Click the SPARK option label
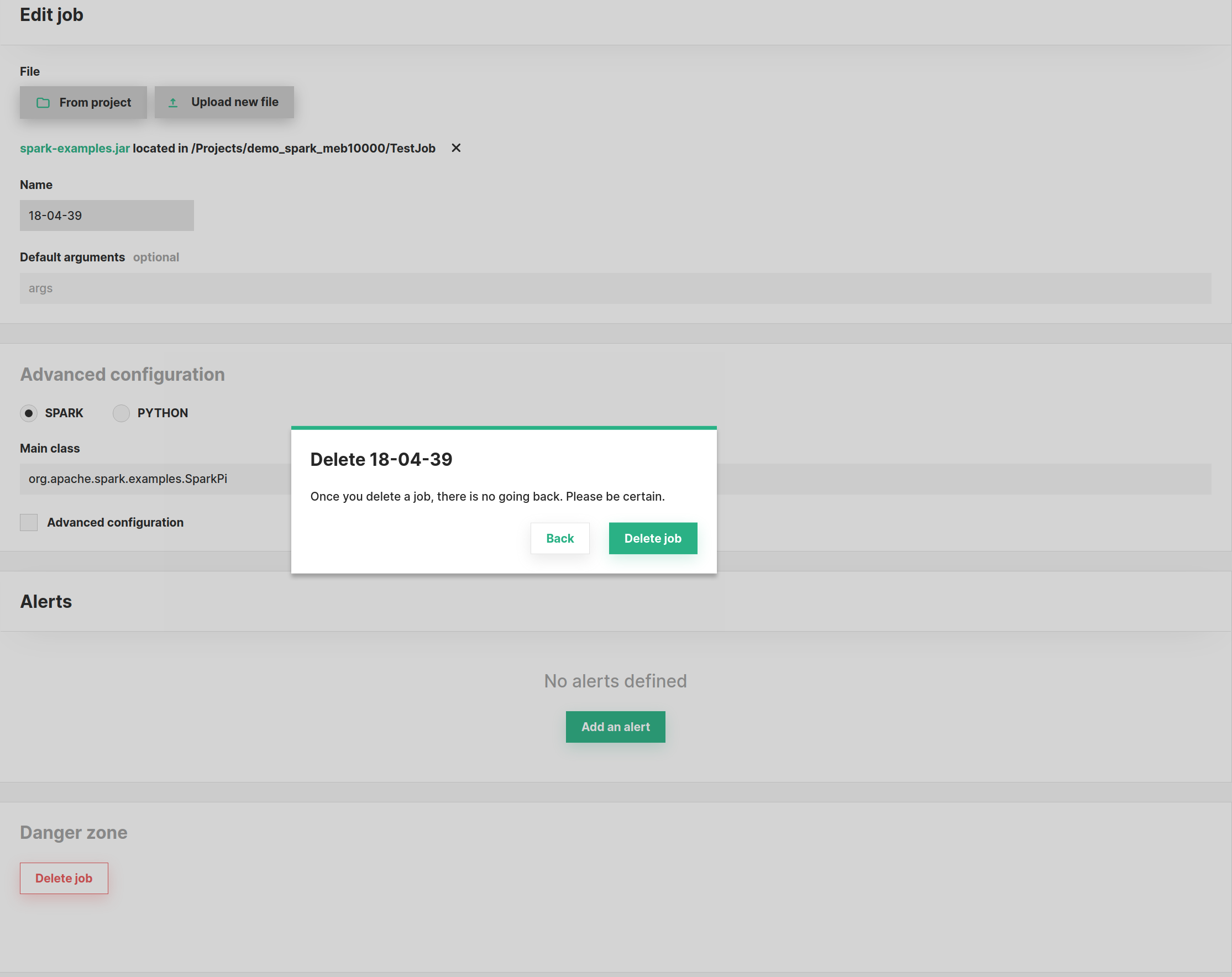The height and width of the screenshot is (977, 1232). [x=64, y=412]
